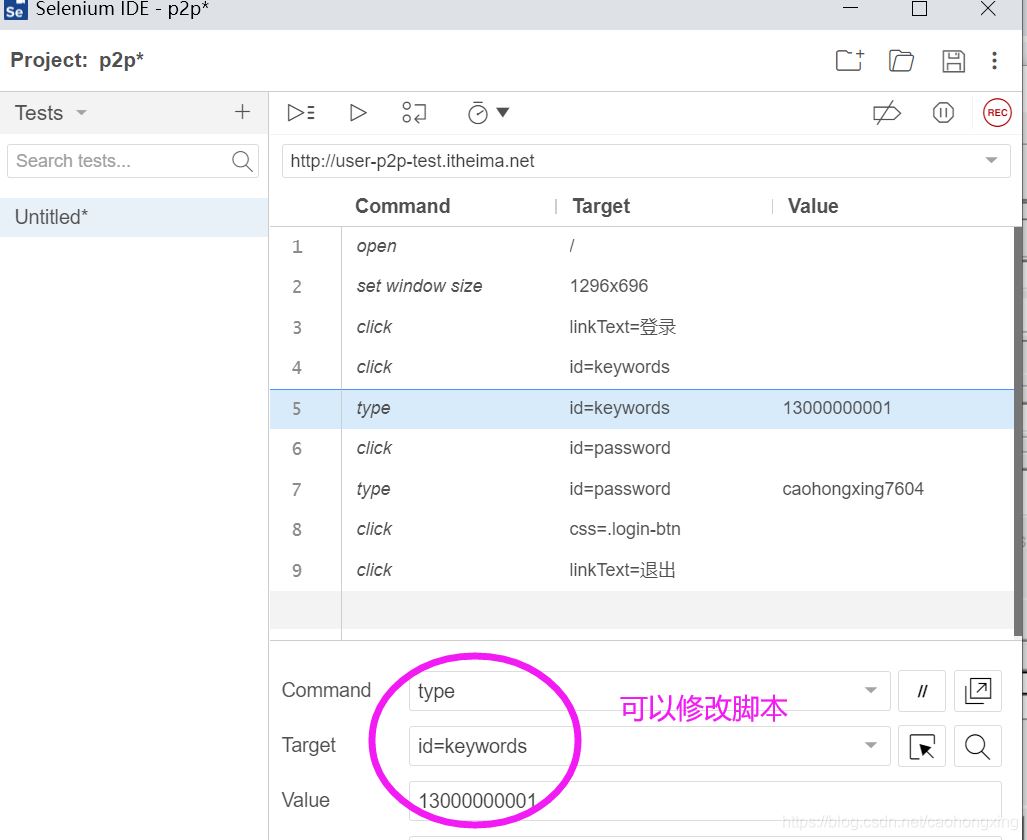
Task: Expand base URL dropdown arrow
Action: point(991,161)
